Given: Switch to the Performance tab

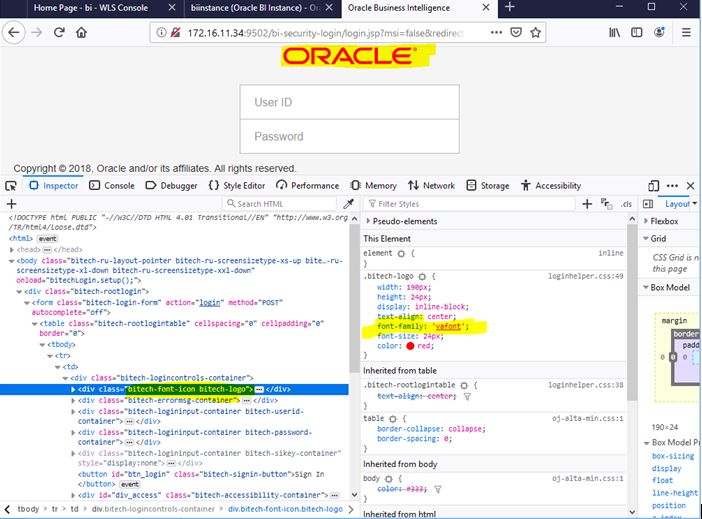Looking at the screenshot, I should point(308,186).
